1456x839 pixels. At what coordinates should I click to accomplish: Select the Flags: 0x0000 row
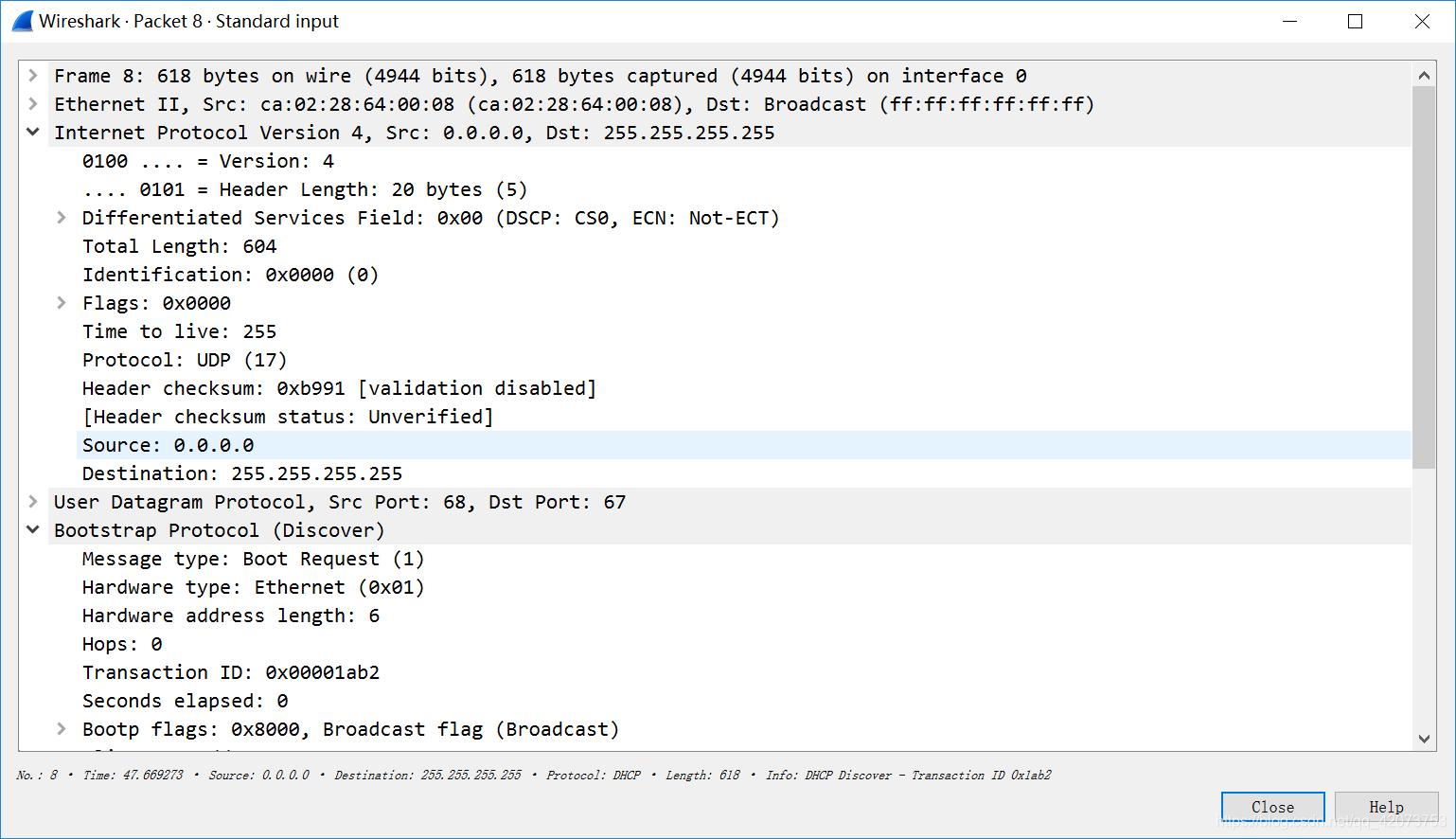coord(743,303)
